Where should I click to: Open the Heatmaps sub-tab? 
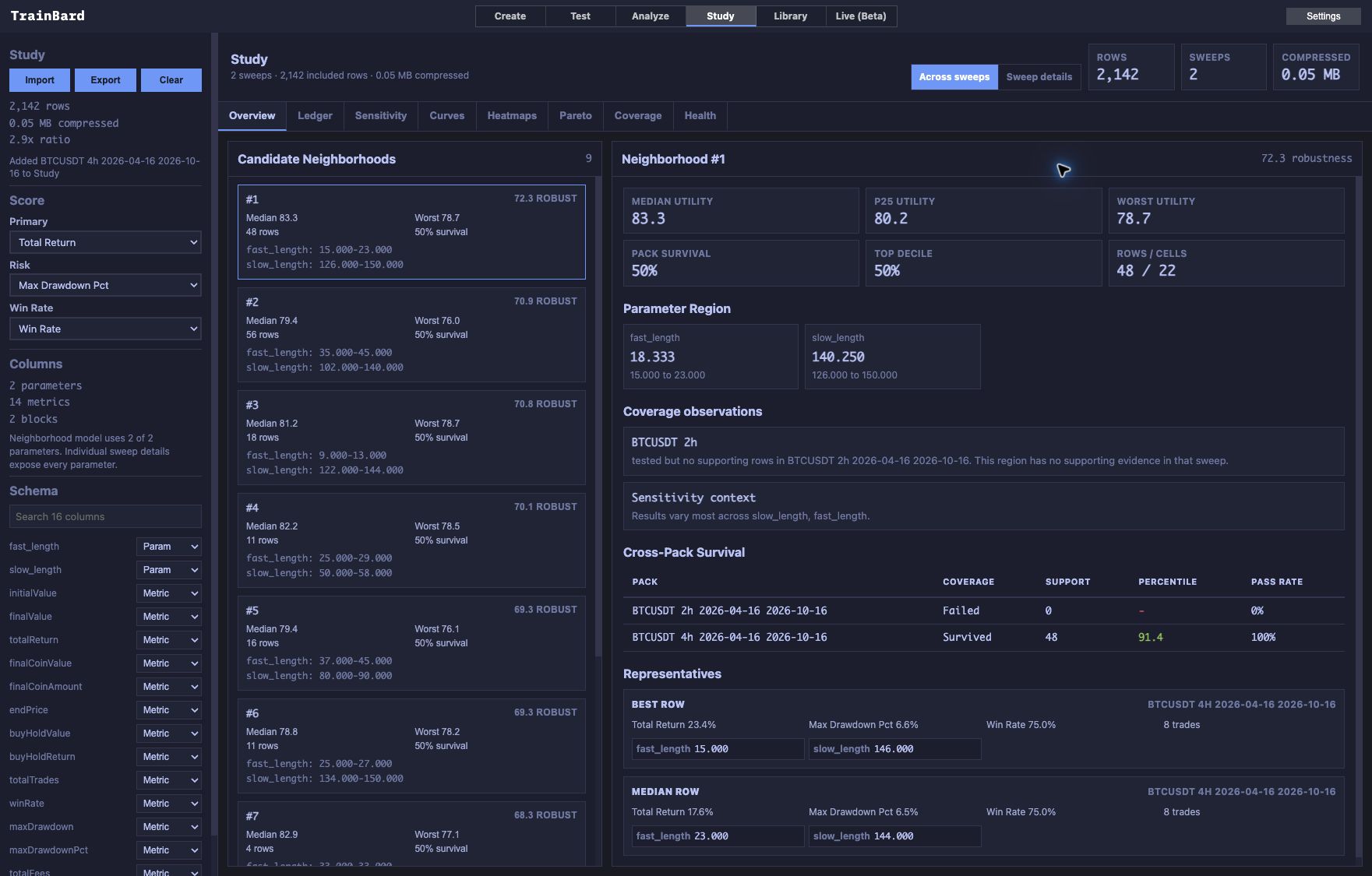point(512,116)
